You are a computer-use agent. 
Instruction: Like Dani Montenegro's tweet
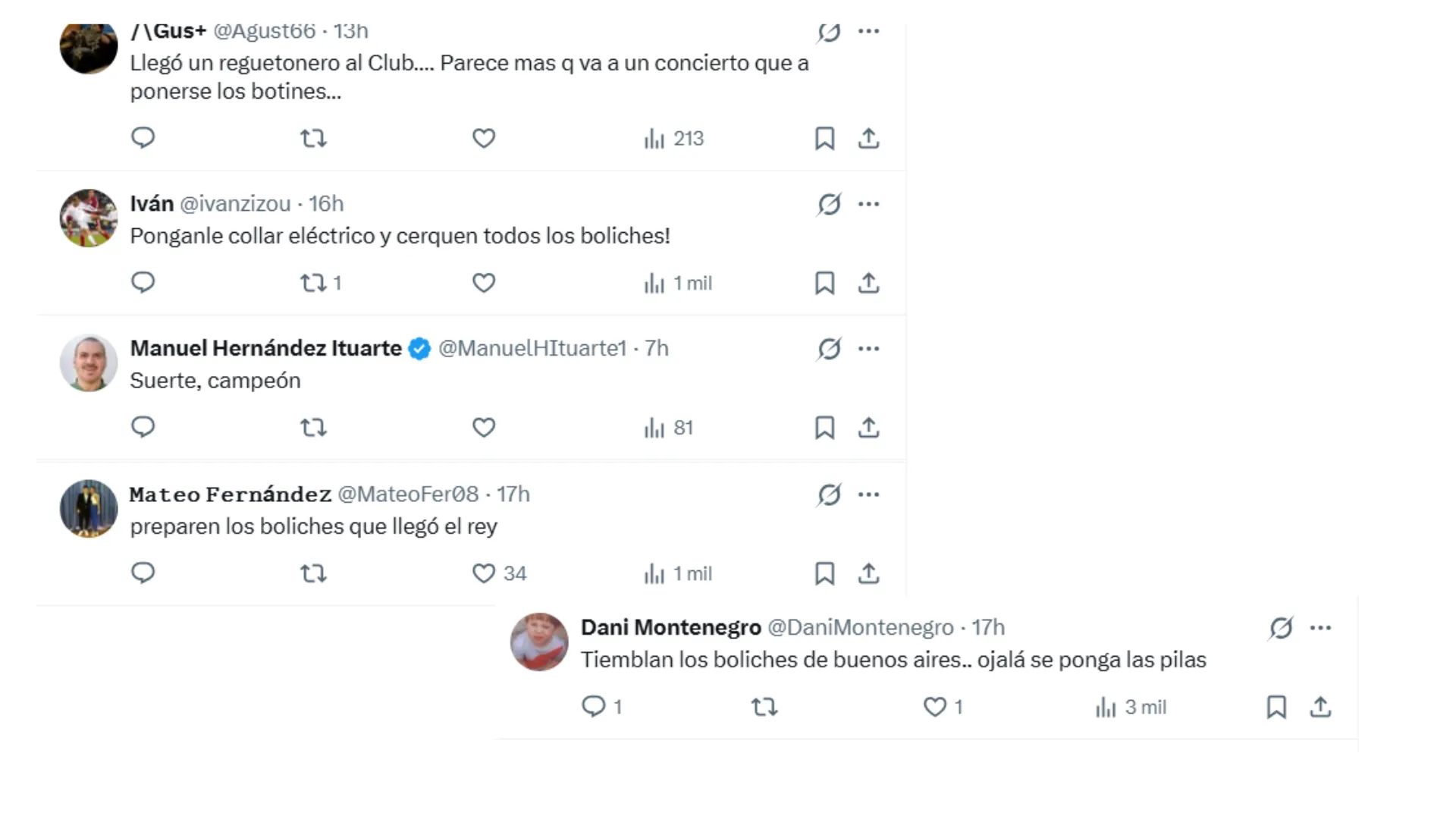coord(934,707)
